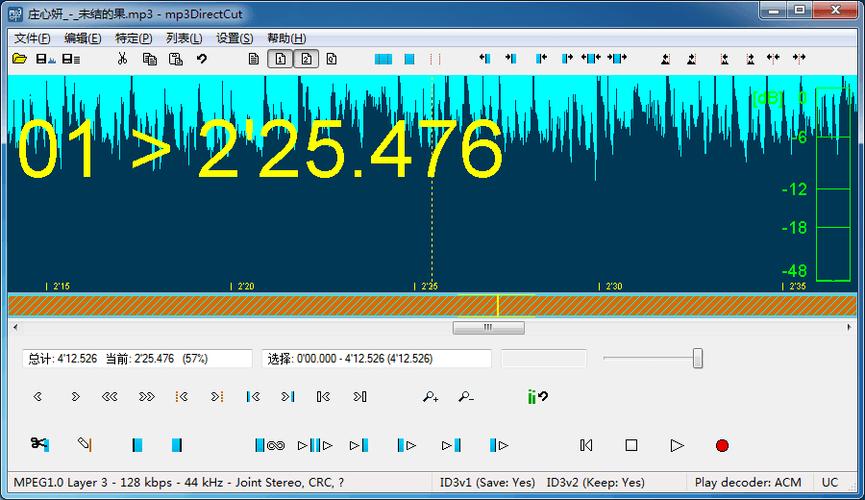Jump to selection end blue-bar icon
The height and width of the screenshot is (500, 865).
point(288,396)
